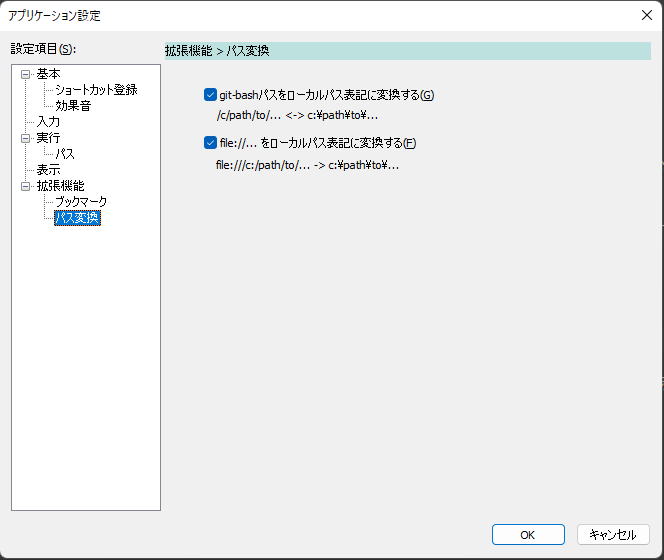Collapse the 実行 tree node
The height and width of the screenshot is (560, 664).
tap(25, 139)
